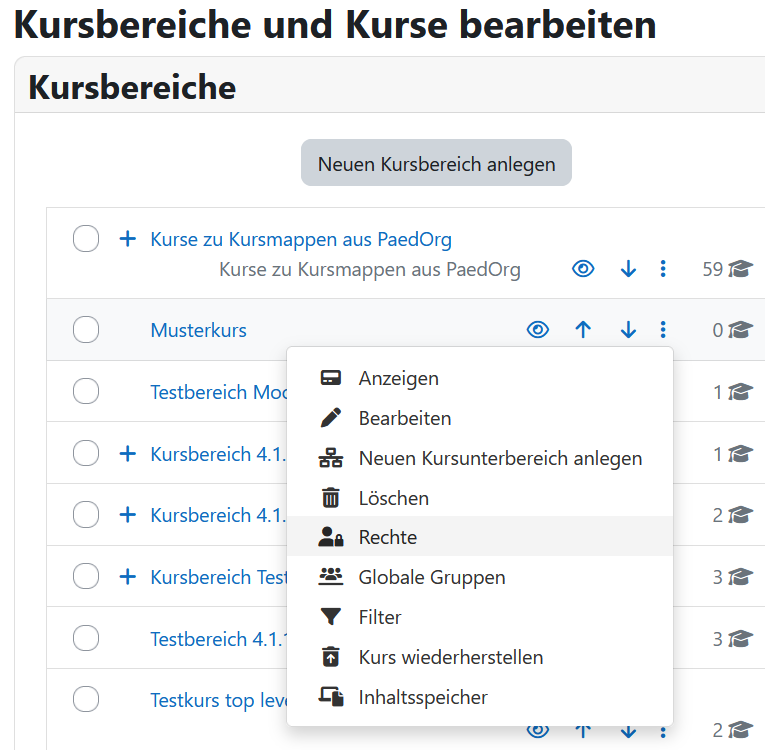Click graduation cap in Testbereich 4.1.1 row
The height and width of the screenshot is (750, 765).
tap(741, 639)
